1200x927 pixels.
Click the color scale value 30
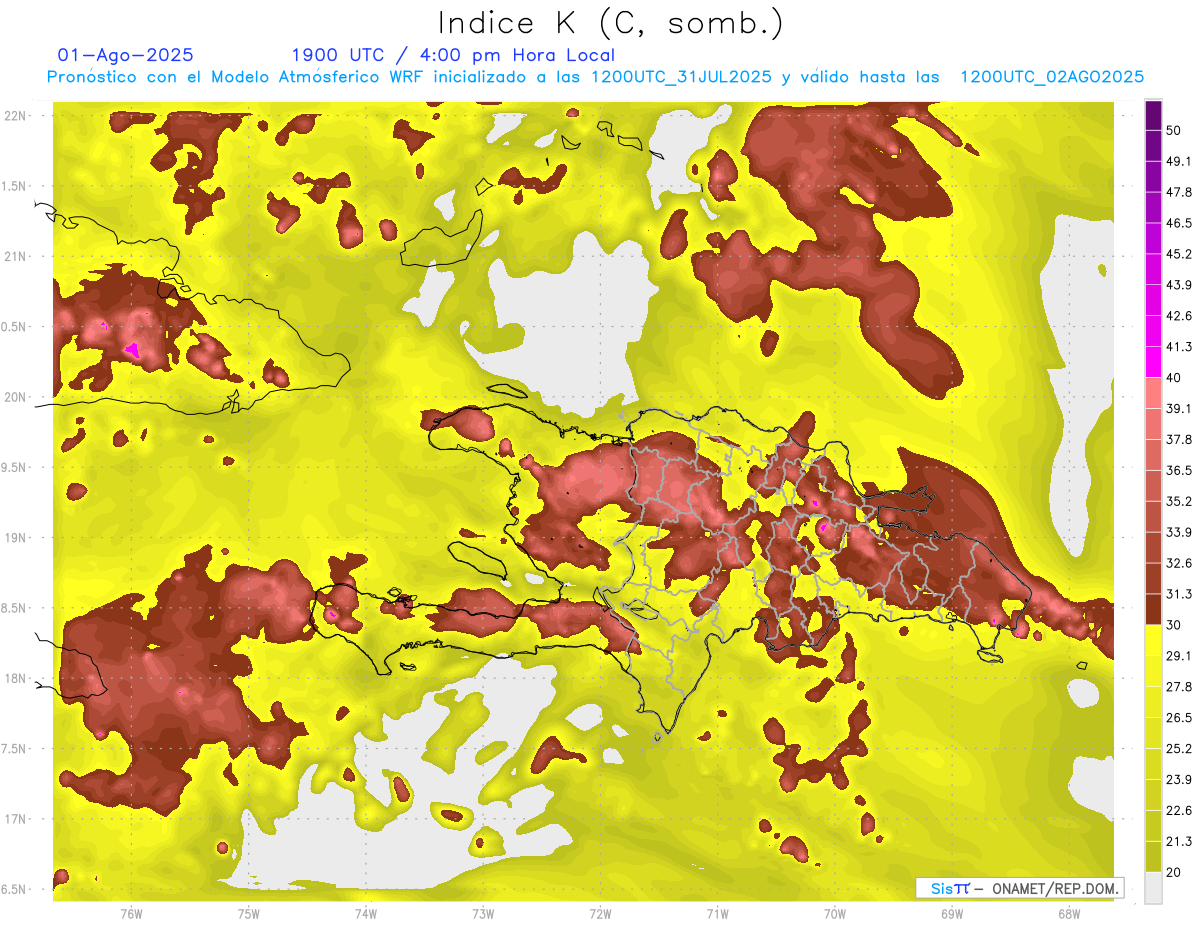(x=1175, y=625)
